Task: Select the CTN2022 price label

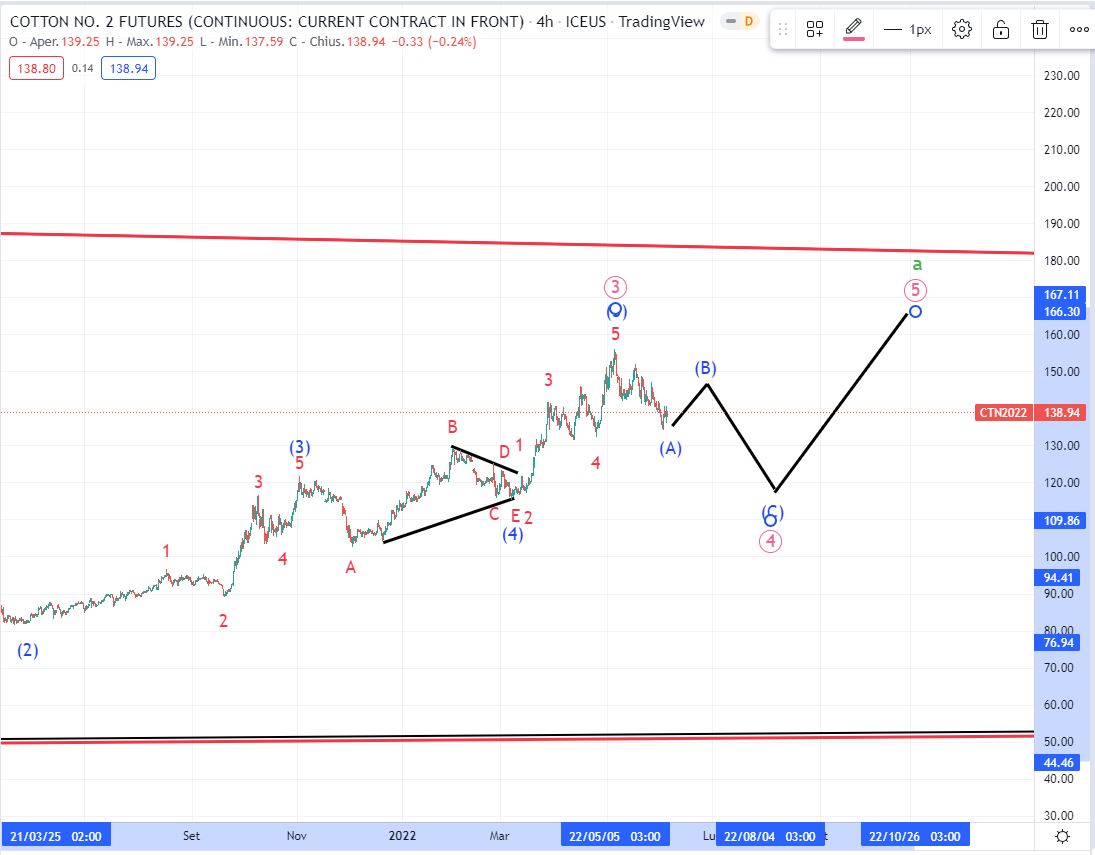Action: pyautogui.click(x=1003, y=413)
